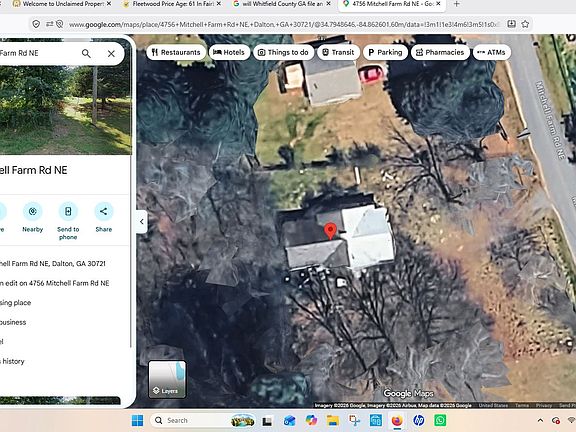Click the Terms link at map footer
576x432 pixels.
pos(522,406)
